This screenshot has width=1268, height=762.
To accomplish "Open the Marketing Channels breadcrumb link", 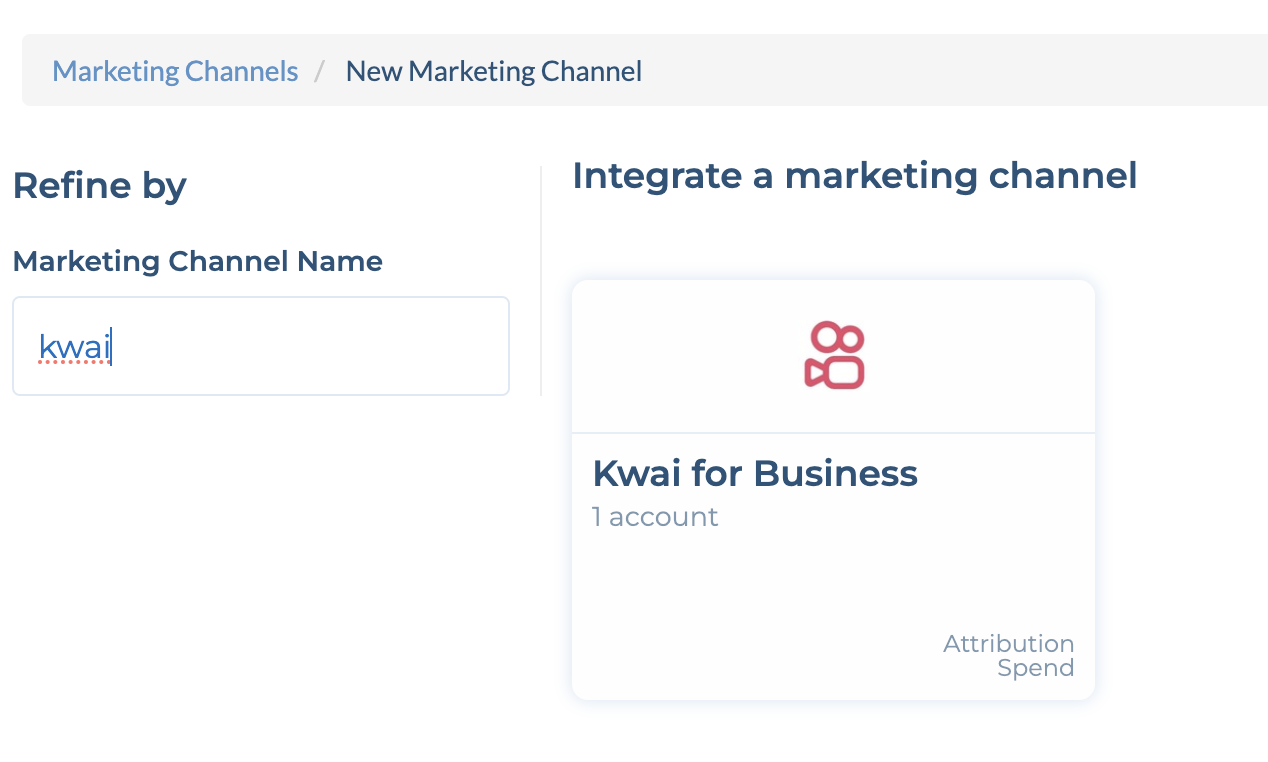I will pos(175,71).
